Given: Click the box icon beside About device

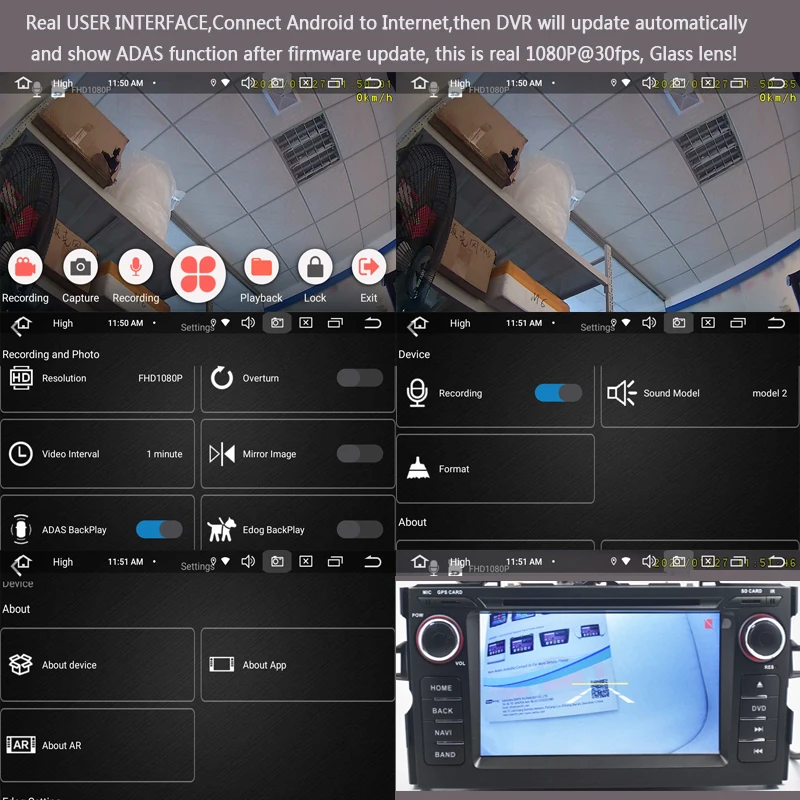Looking at the screenshot, I should click(21, 664).
